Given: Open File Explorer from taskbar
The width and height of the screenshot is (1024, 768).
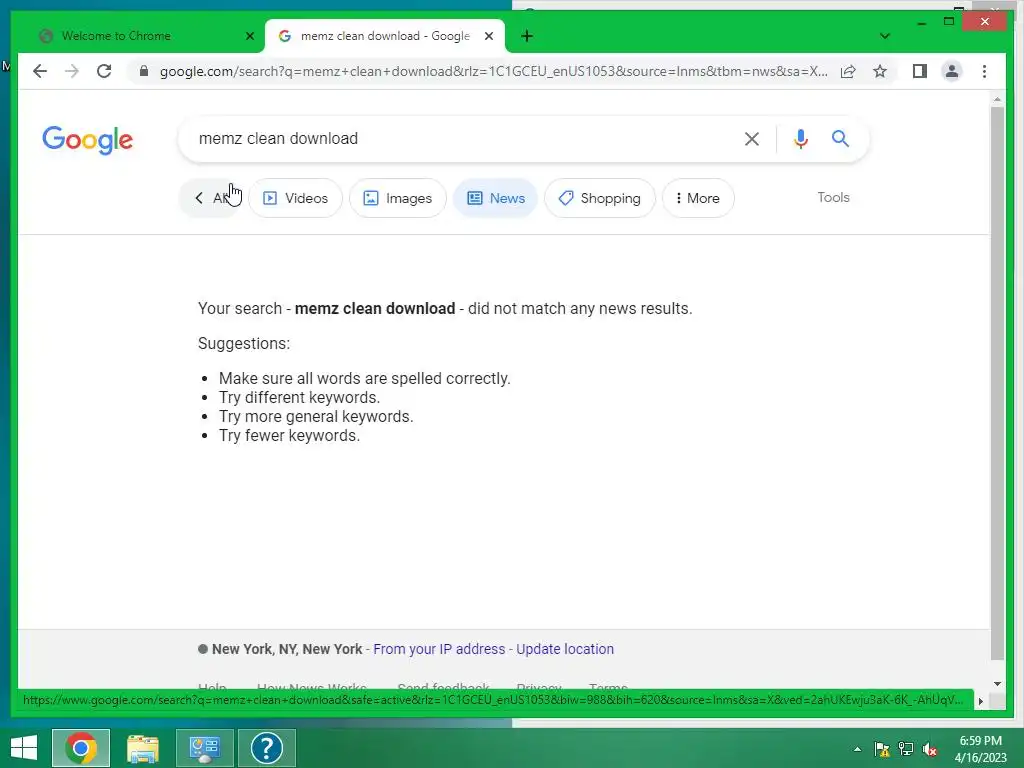Looking at the screenshot, I should pyautogui.click(x=142, y=748).
